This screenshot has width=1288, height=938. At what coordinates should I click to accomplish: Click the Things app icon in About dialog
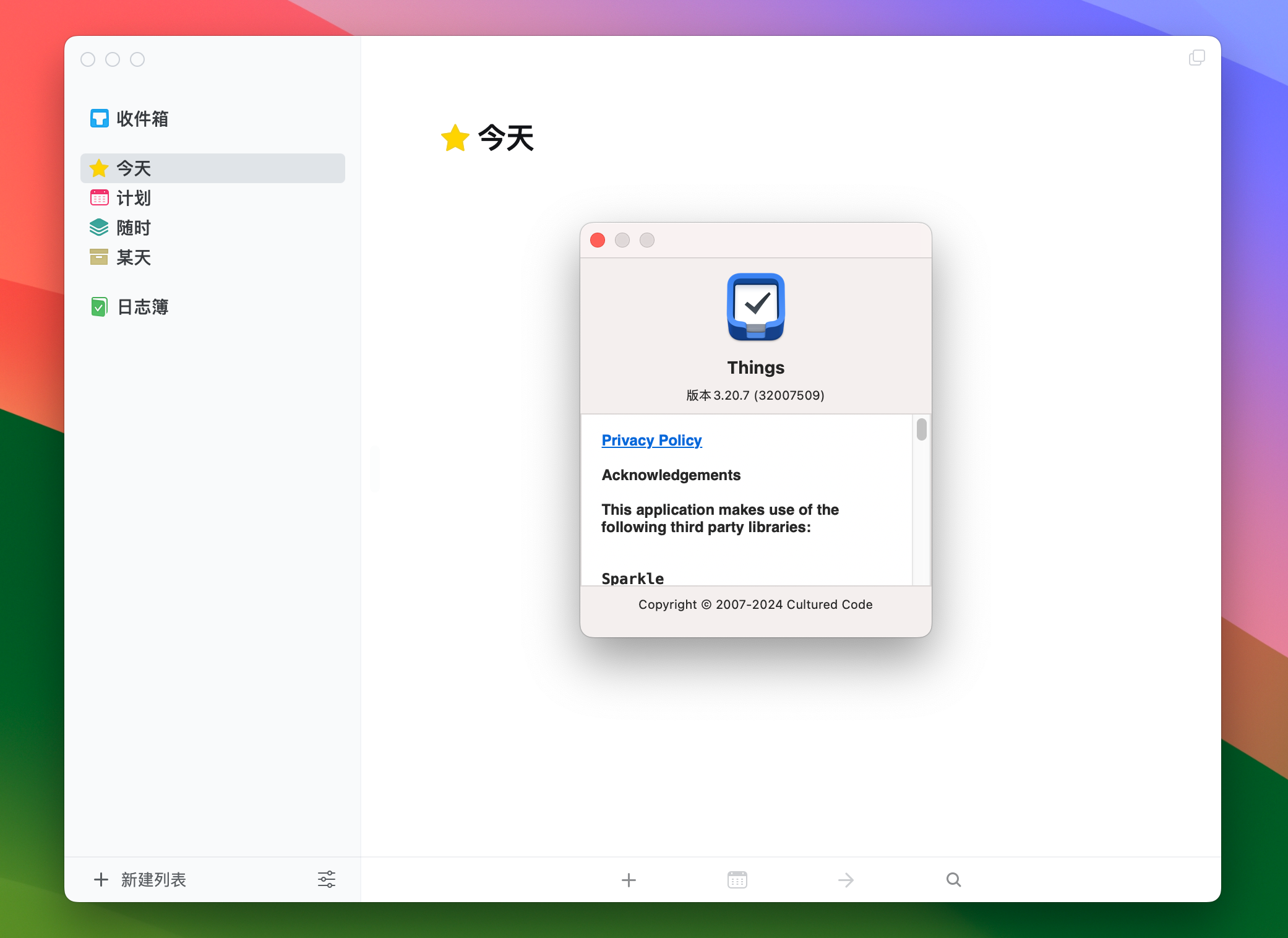(x=756, y=307)
